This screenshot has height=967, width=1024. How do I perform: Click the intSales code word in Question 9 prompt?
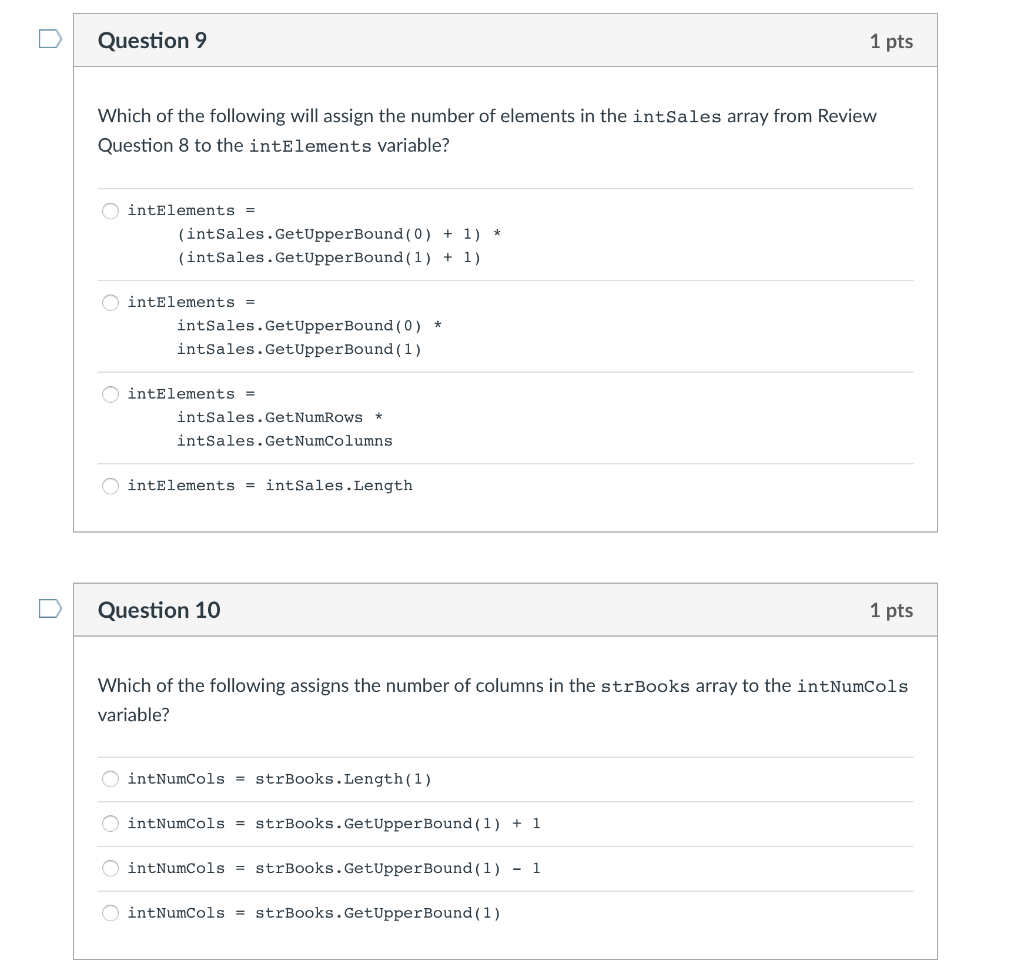(677, 117)
